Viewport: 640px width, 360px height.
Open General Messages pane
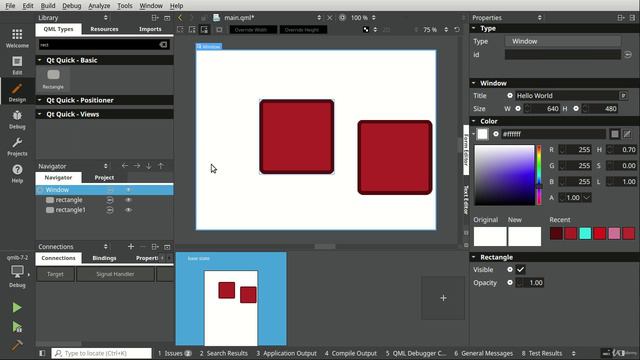pyautogui.click(x=483, y=353)
